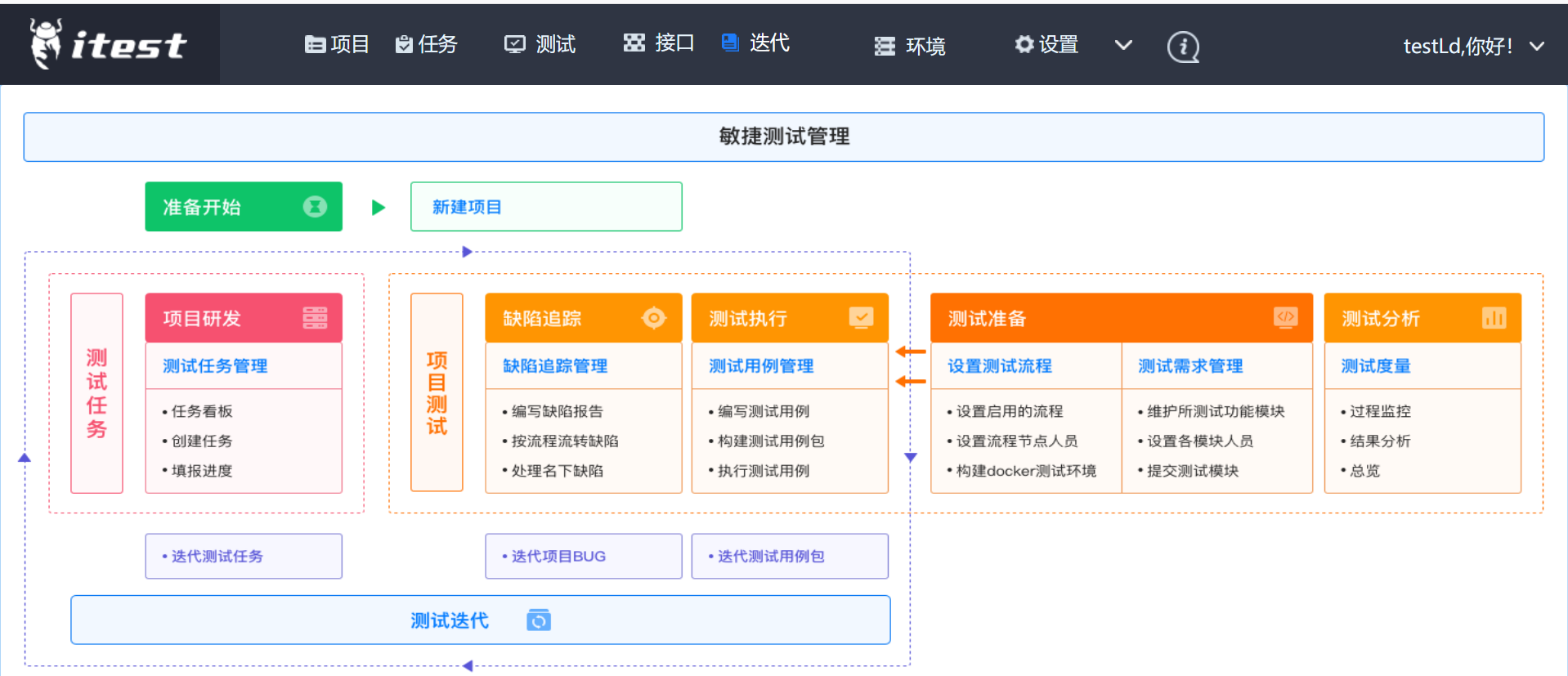Expand the dropdown chevron next to 设置
Image resolution: width=1568 pixels, height=676 pixels.
click(1123, 45)
